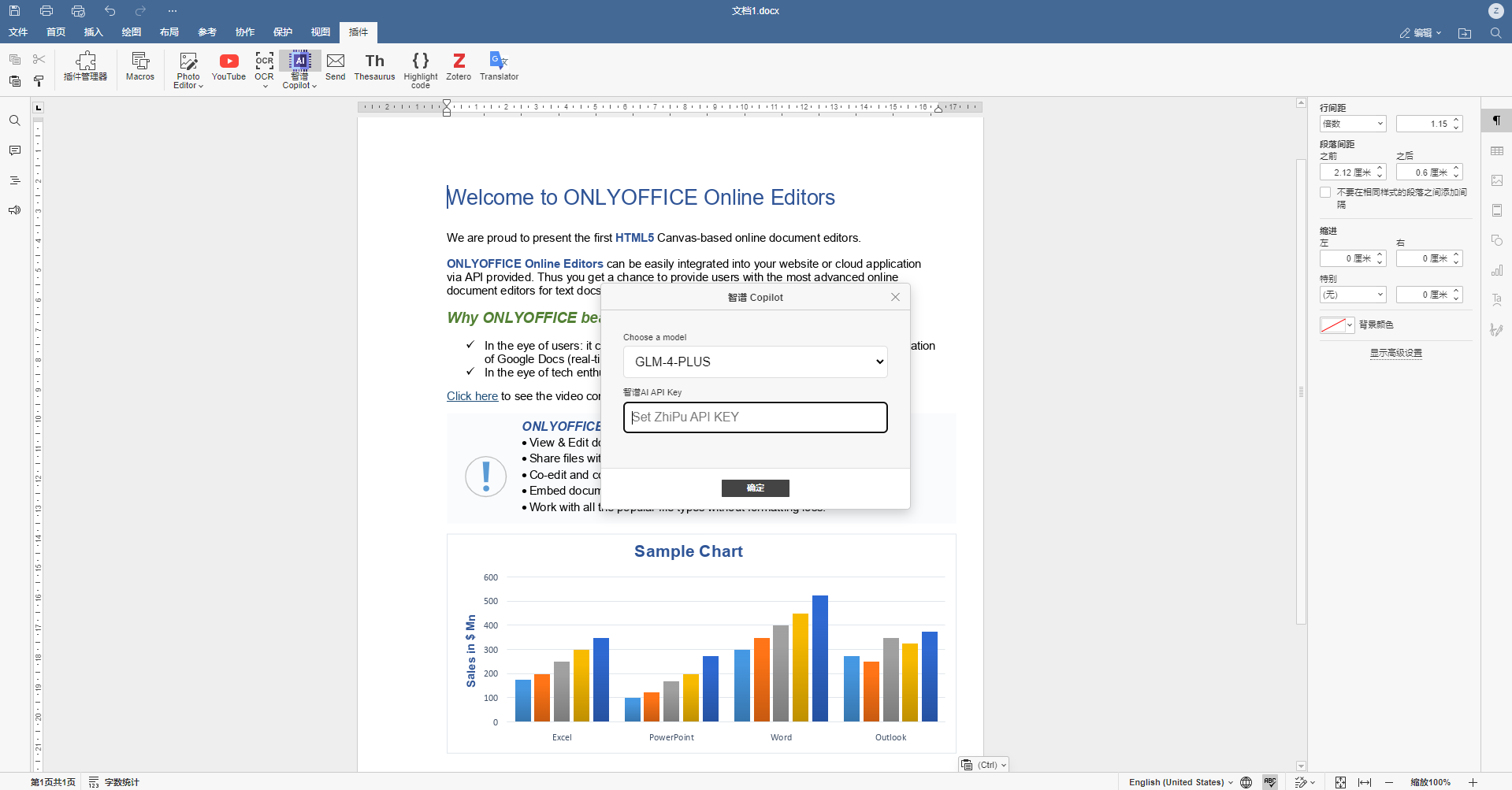Expand the paste options (Ctrl) dropdown

pyautogui.click(x=985, y=765)
